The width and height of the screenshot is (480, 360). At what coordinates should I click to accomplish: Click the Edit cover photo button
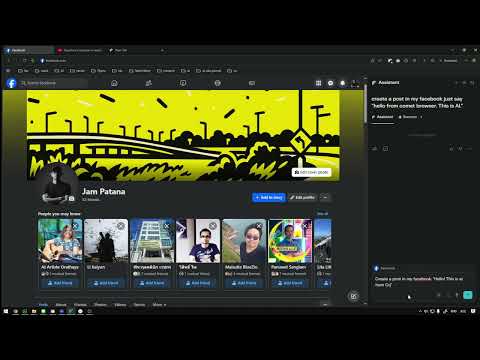[x=311, y=172]
